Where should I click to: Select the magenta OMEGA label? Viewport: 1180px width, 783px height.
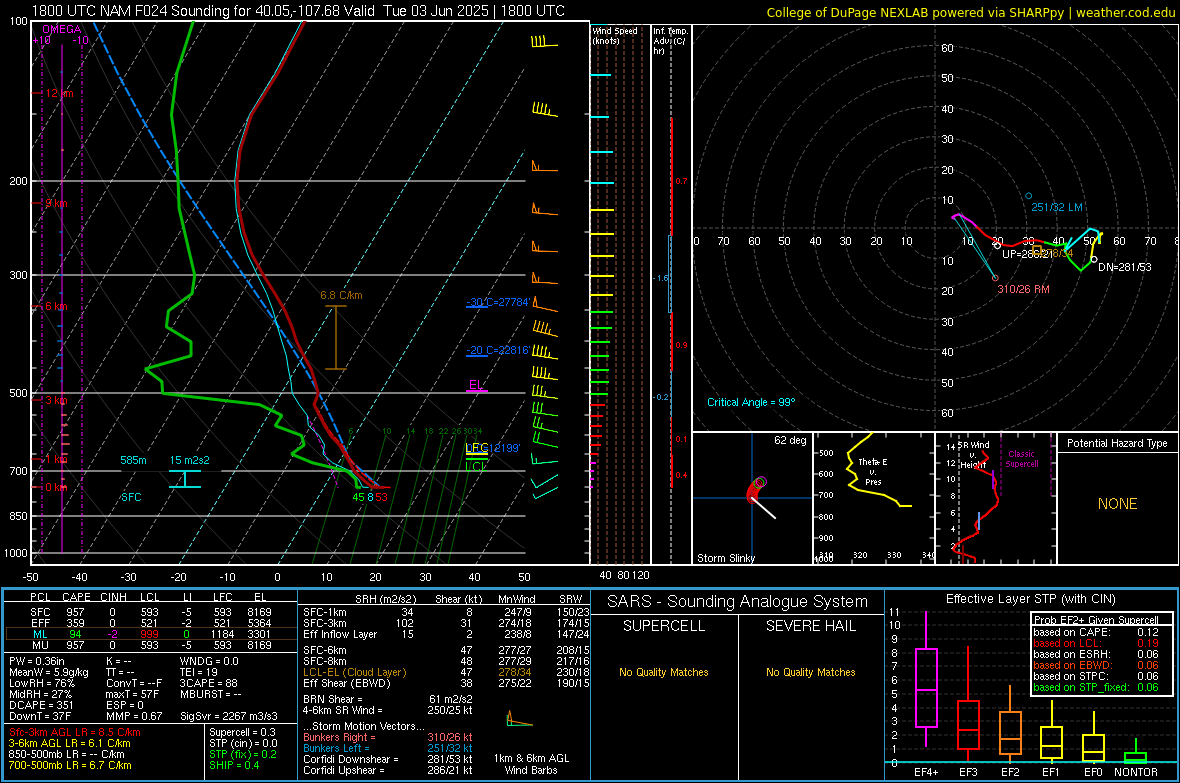[62, 29]
